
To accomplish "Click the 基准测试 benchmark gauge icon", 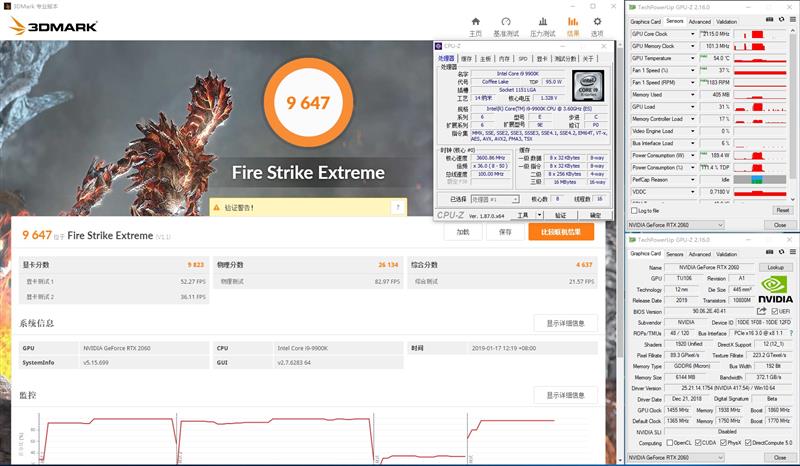I will click(x=507, y=21).
